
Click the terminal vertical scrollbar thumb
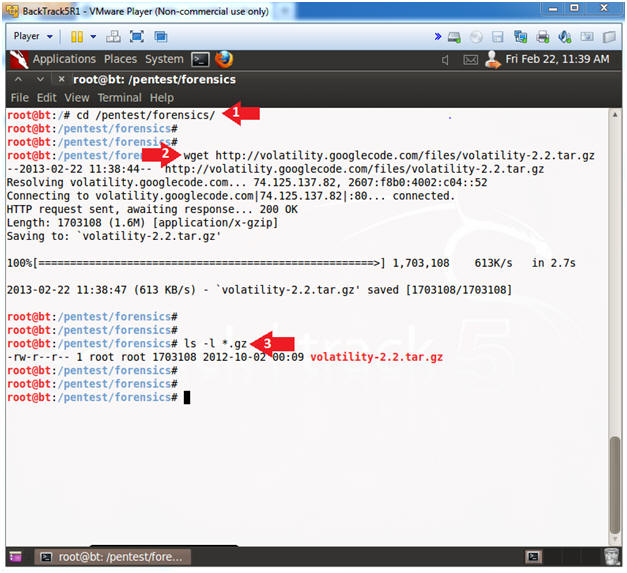point(615,485)
